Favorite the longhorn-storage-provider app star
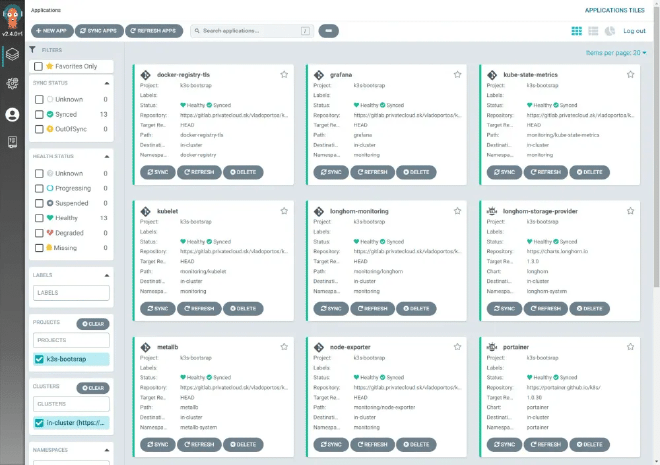Screen dimensions: 660x465 click(x=630, y=211)
